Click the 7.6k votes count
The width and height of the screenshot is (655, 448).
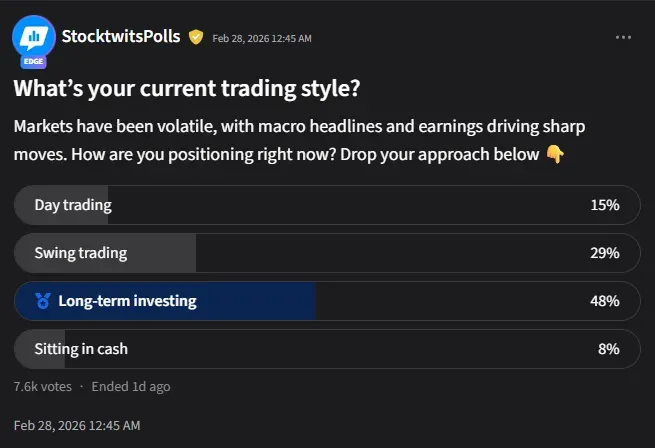(42, 386)
